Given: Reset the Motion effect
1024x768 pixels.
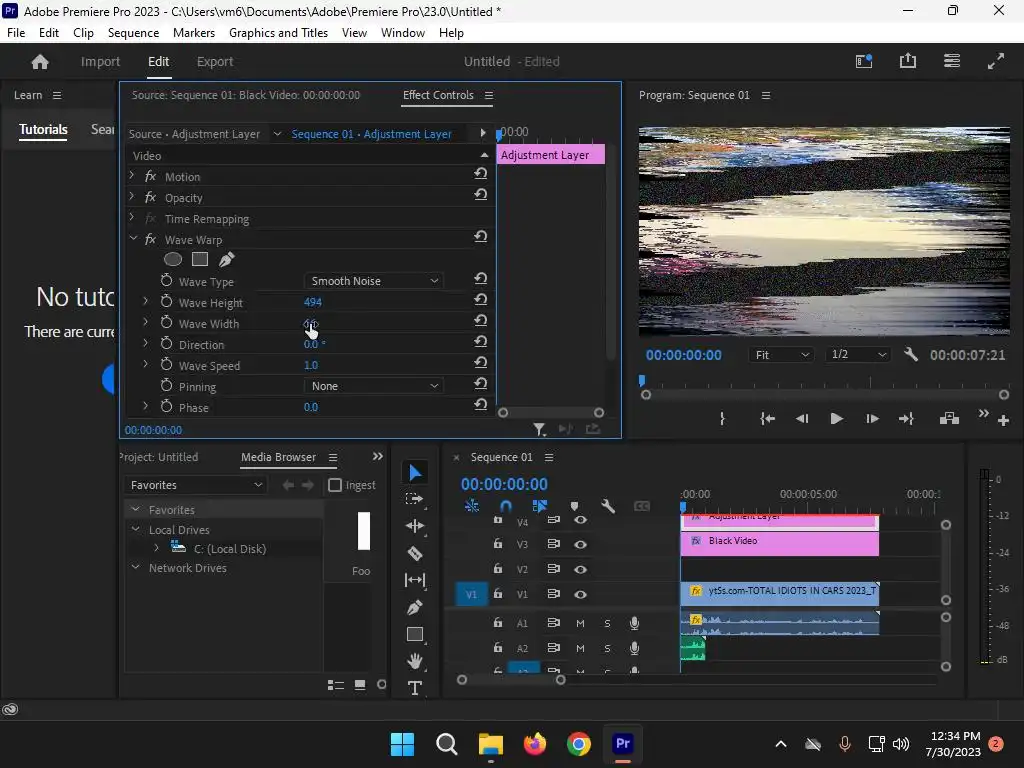Looking at the screenshot, I should coord(481,173).
